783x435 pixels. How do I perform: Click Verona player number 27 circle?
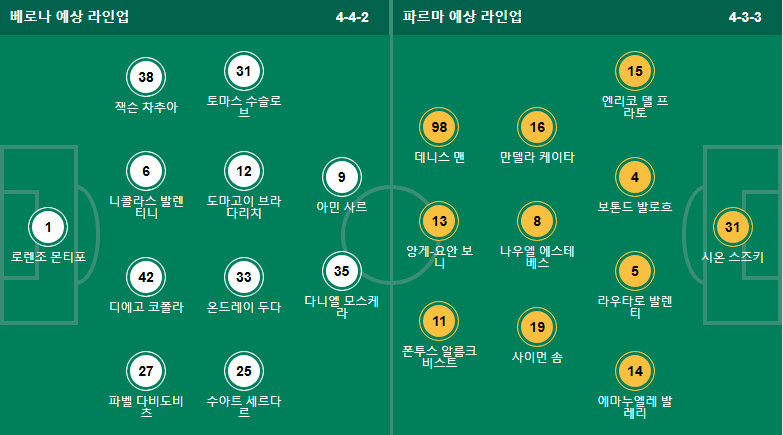pos(146,371)
